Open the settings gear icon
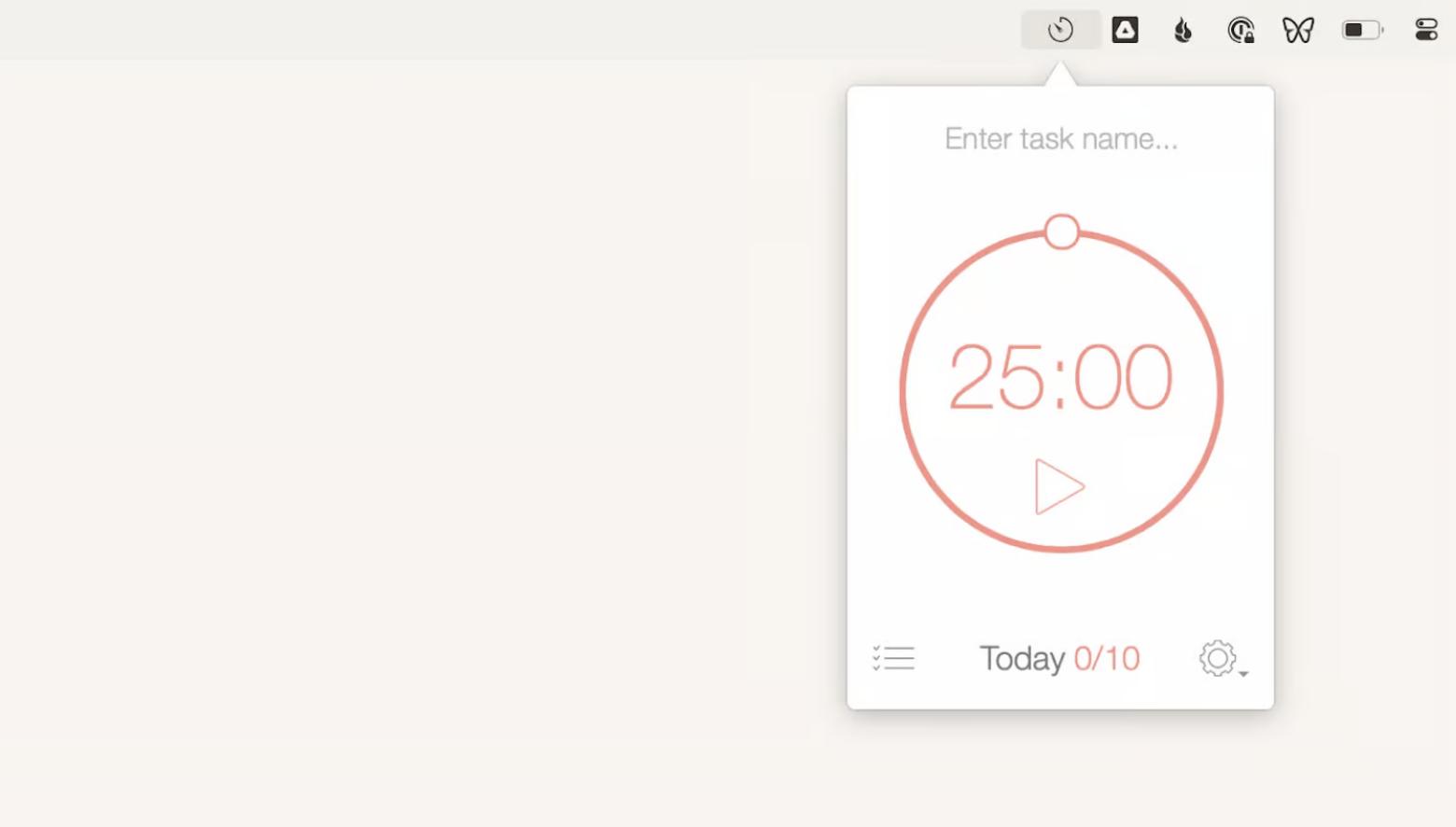The width and height of the screenshot is (1456, 827). 1217,658
